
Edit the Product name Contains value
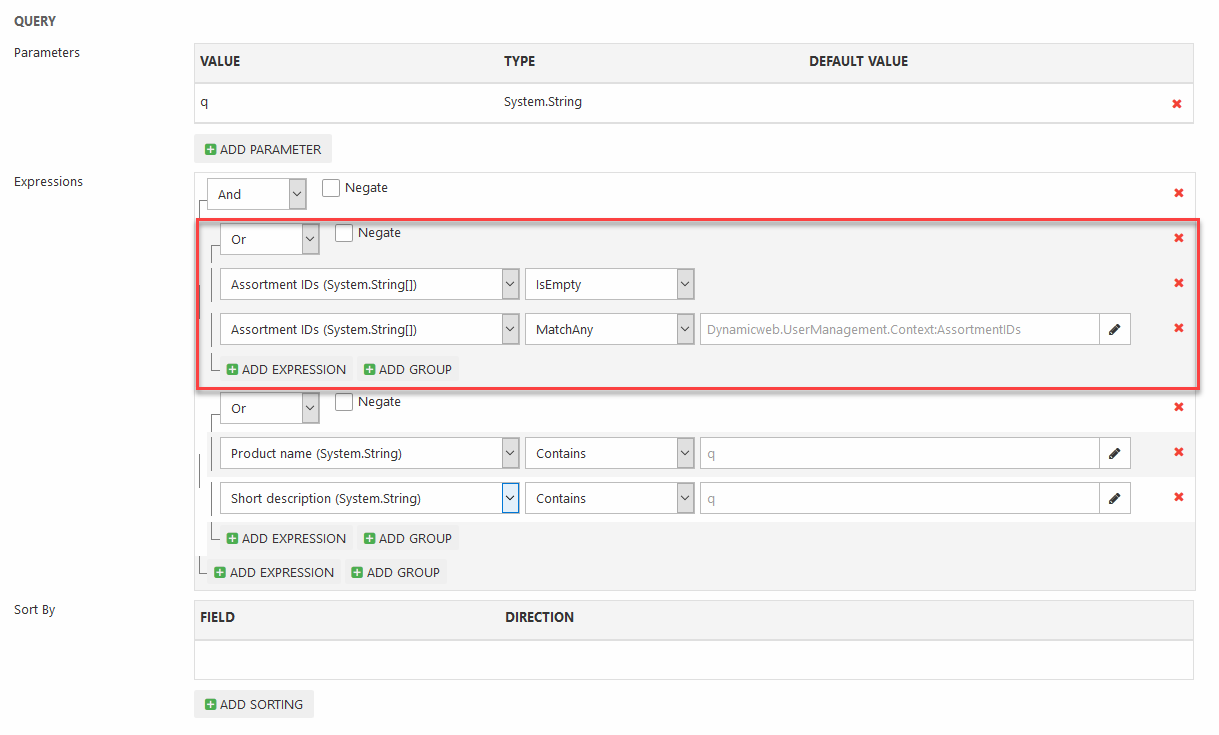[1115, 453]
